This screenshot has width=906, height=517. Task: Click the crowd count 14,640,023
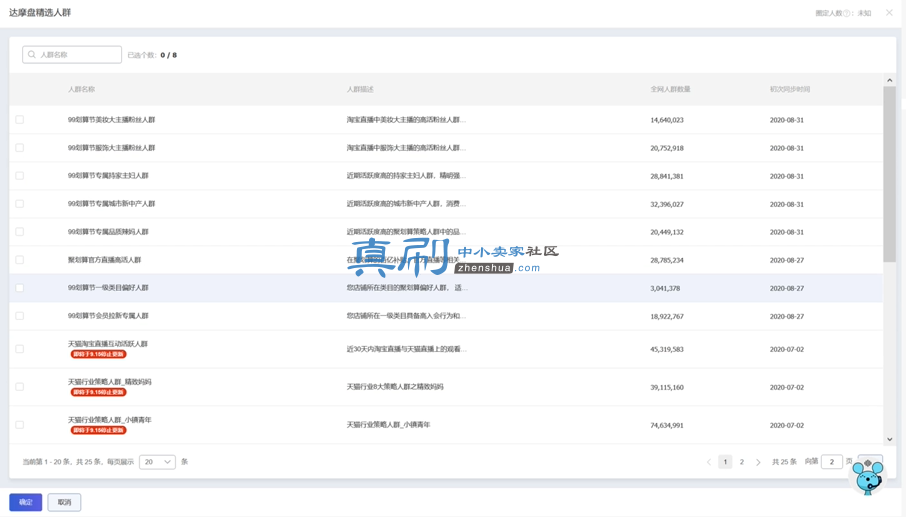667,120
